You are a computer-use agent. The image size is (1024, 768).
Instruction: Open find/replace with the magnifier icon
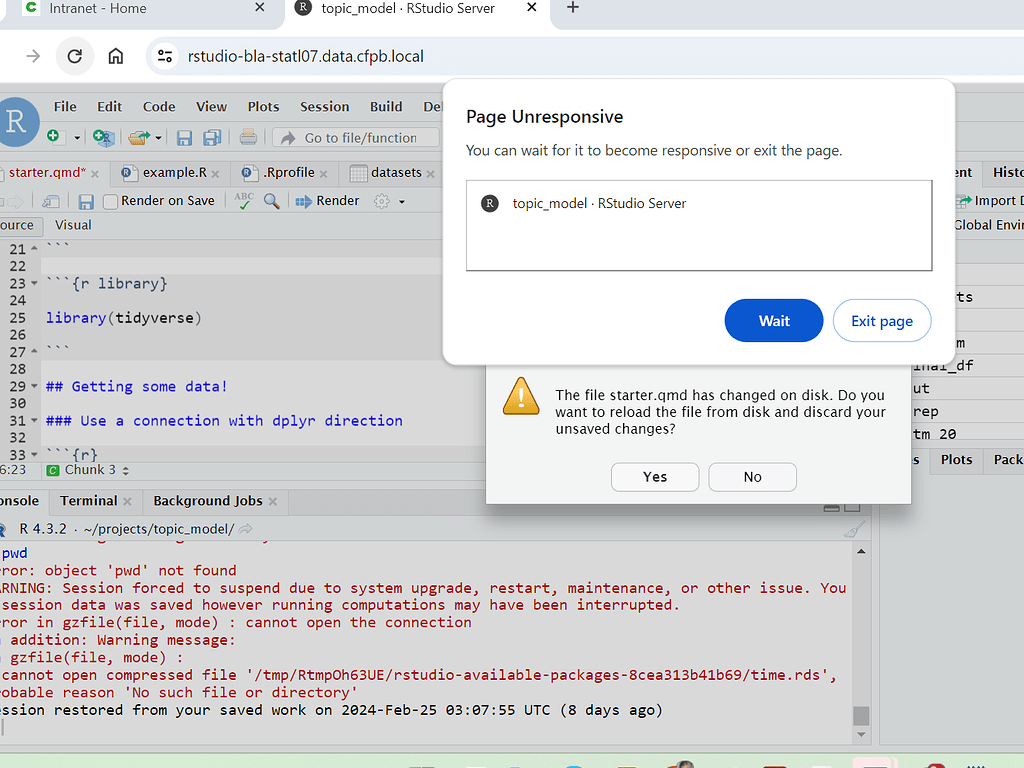[x=270, y=200]
